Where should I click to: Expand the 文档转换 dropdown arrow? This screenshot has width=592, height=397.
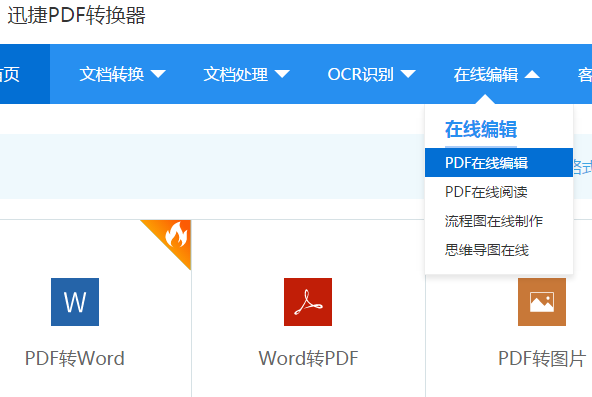(x=158, y=74)
